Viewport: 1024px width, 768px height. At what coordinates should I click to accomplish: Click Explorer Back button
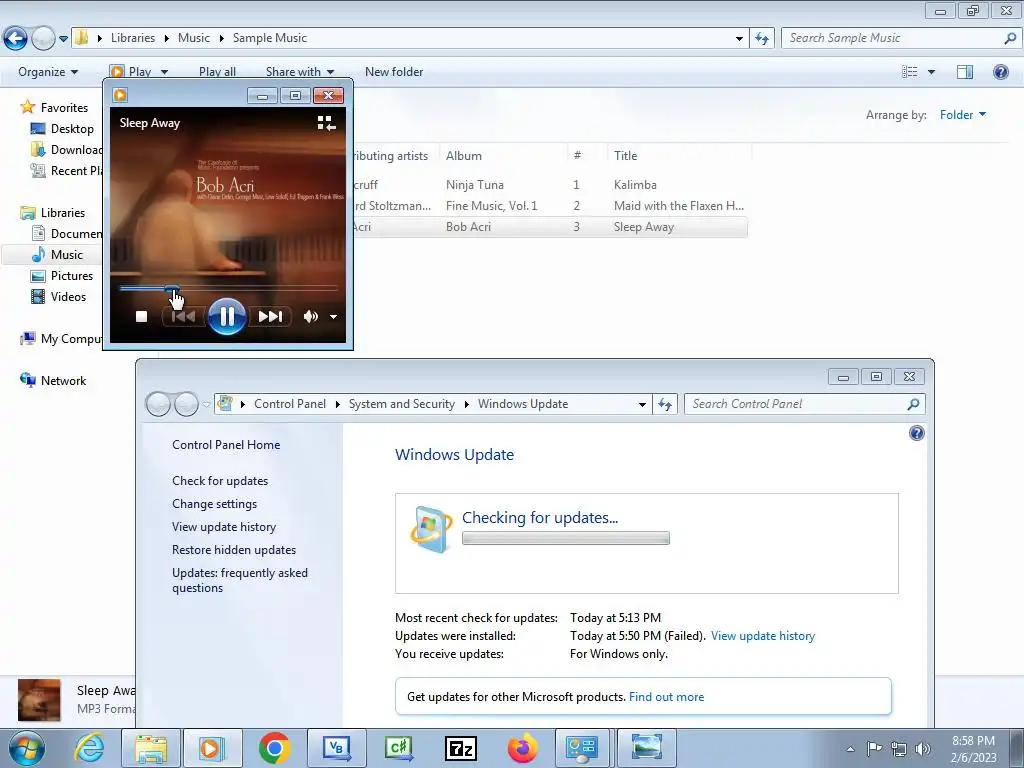[x=16, y=39]
